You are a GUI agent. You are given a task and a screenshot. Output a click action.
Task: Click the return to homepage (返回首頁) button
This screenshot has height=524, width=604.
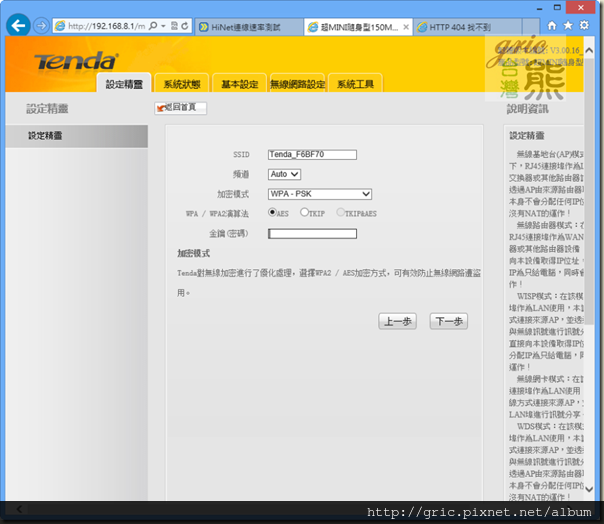181,107
